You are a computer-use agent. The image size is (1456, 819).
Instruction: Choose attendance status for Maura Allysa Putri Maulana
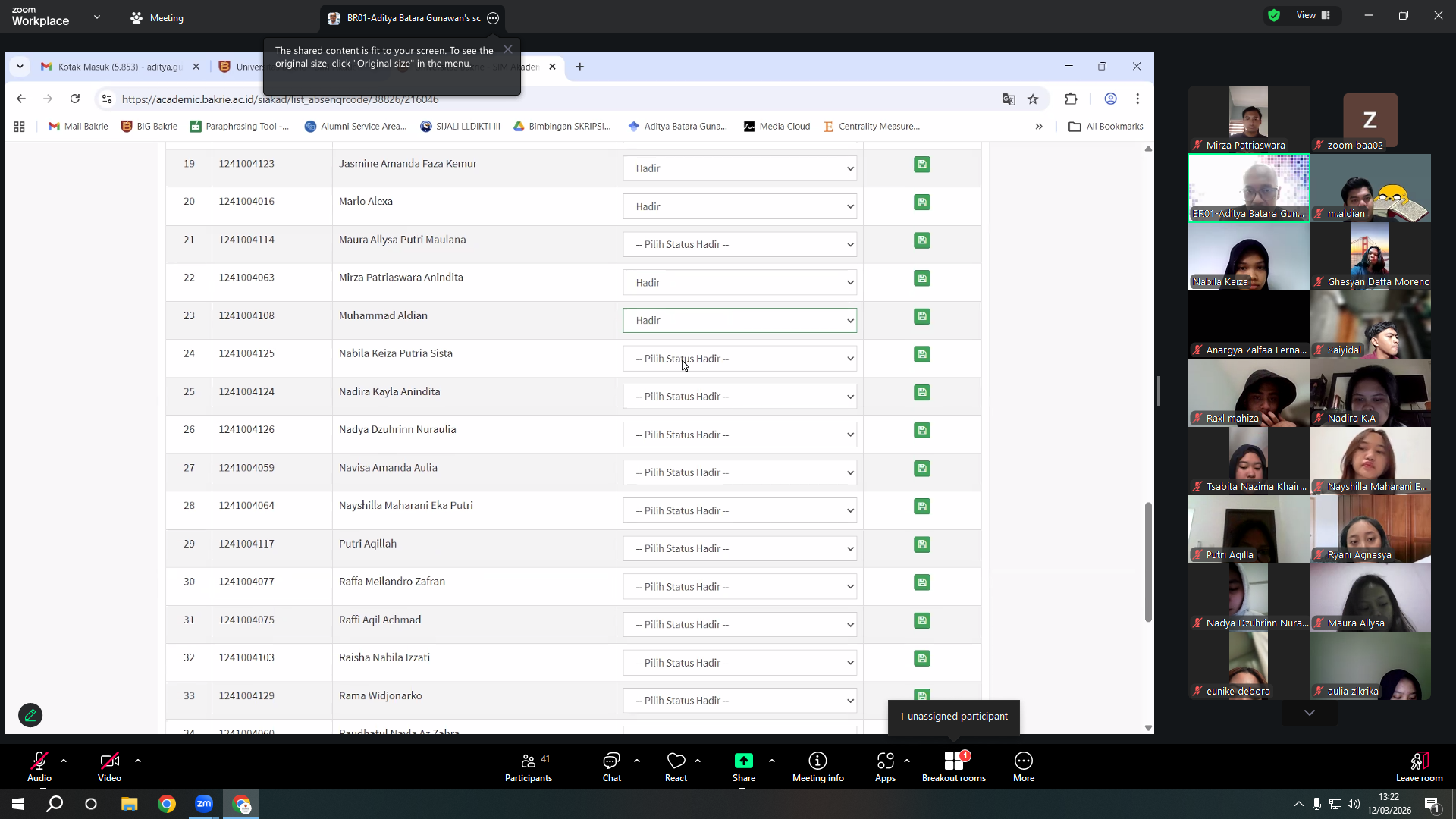point(740,244)
